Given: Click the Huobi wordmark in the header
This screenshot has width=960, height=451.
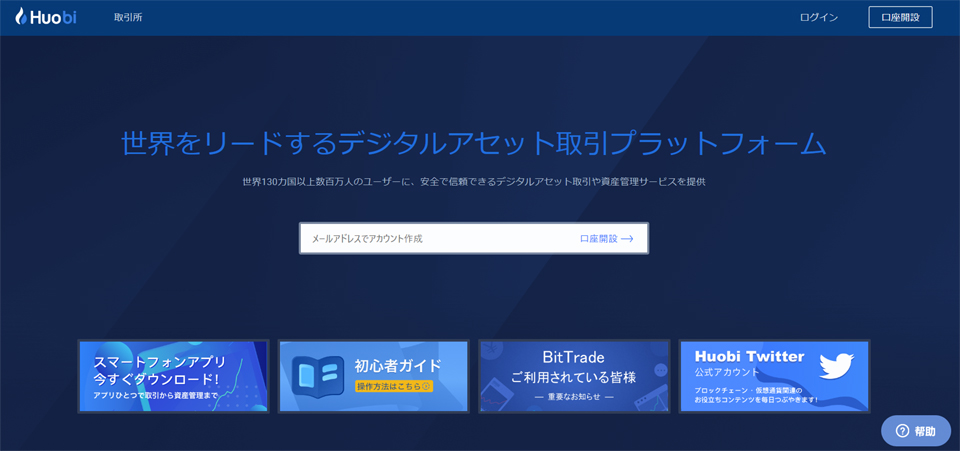Looking at the screenshot, I should point(54,17).
